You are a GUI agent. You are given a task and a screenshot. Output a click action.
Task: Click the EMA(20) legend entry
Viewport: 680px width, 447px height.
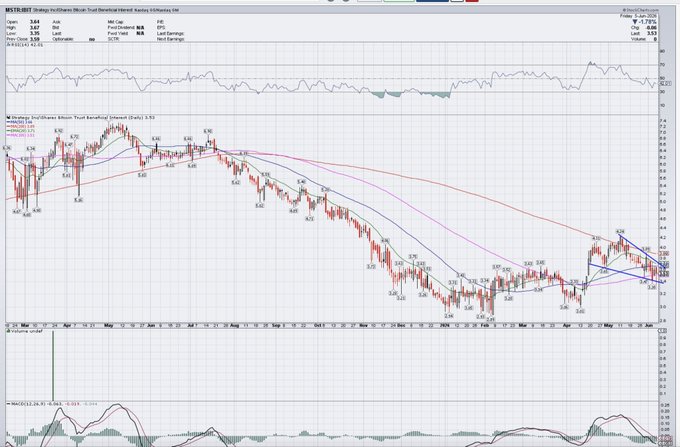(x=19, y=131)
